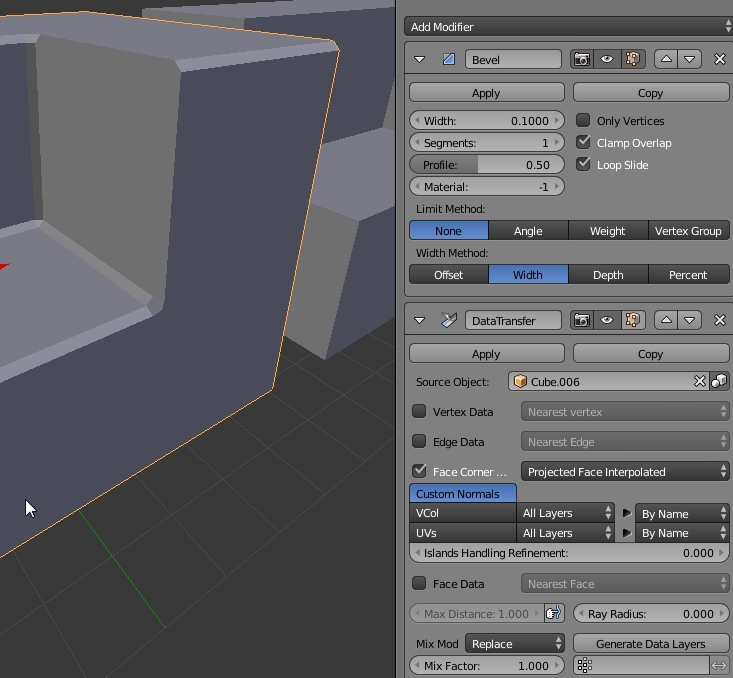Toggle DataTransfer viewport eye visibility

coord(607,320)
